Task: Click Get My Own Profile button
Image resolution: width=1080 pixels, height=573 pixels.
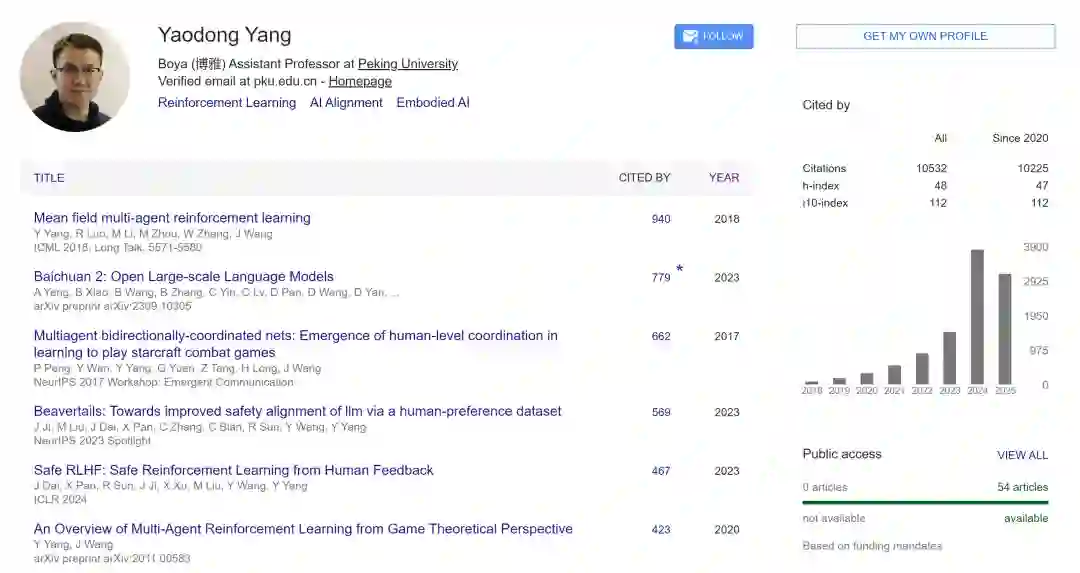Action: pos(925,36)
